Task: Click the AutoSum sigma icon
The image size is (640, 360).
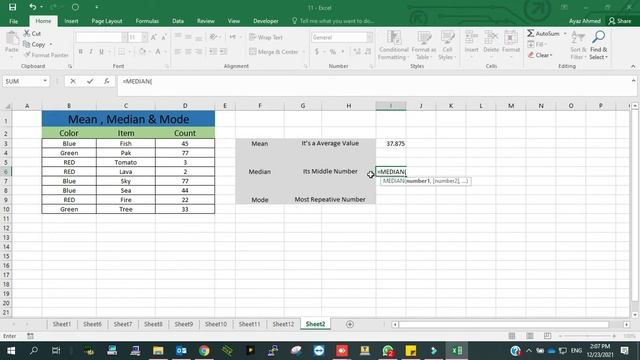Action: click(531, 33)
